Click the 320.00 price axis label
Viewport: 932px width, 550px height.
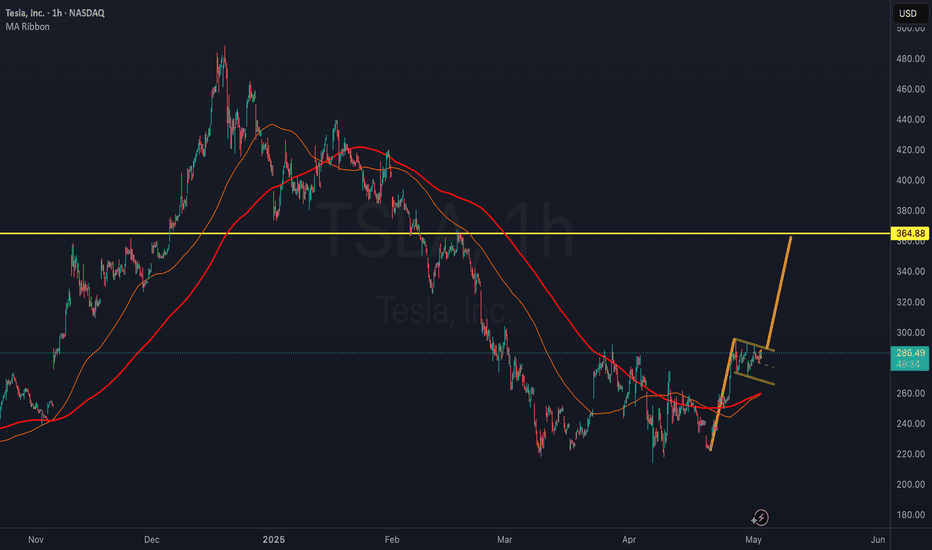point(910,302)
